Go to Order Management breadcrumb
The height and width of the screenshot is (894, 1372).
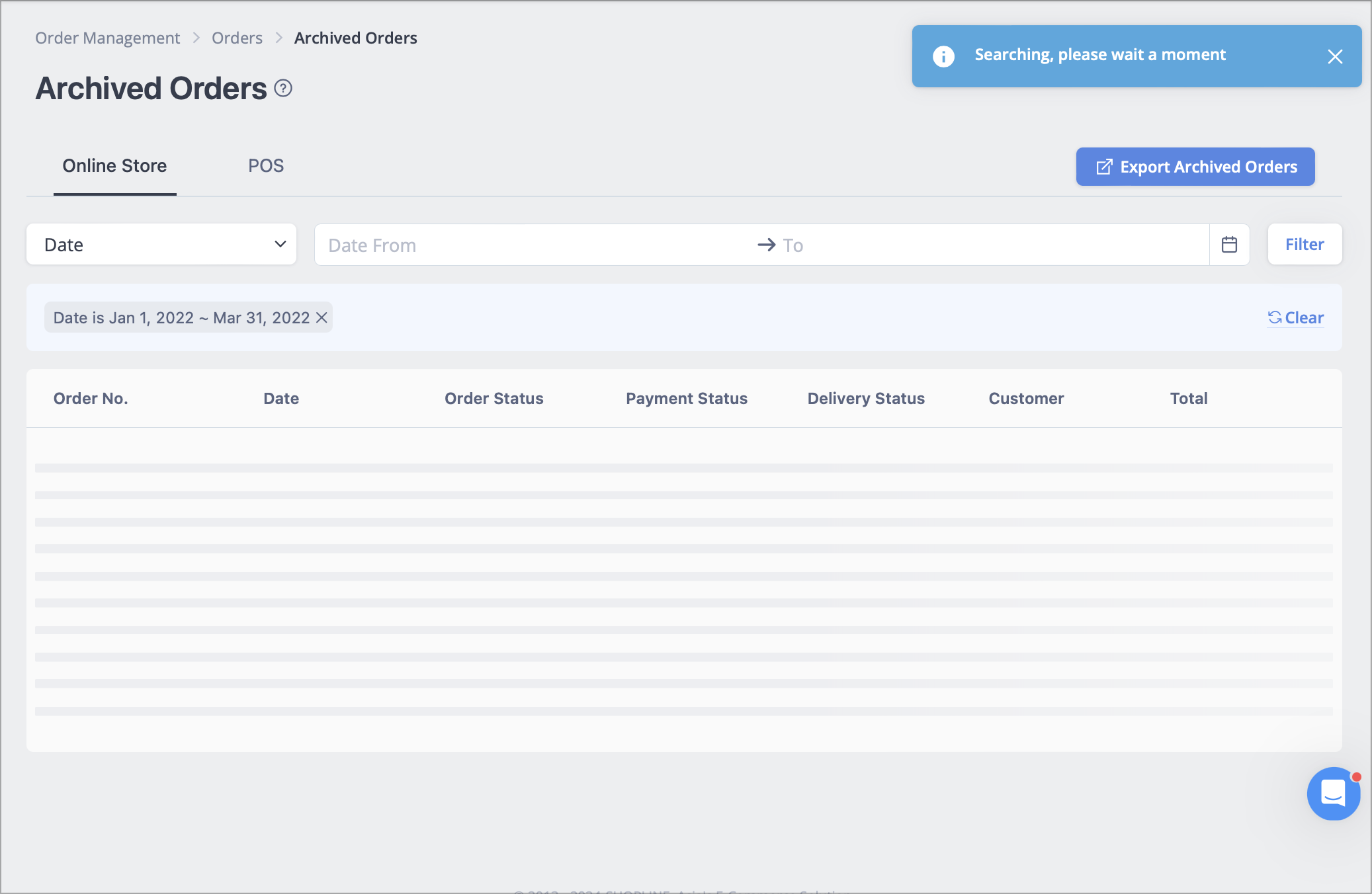[107, 38]
